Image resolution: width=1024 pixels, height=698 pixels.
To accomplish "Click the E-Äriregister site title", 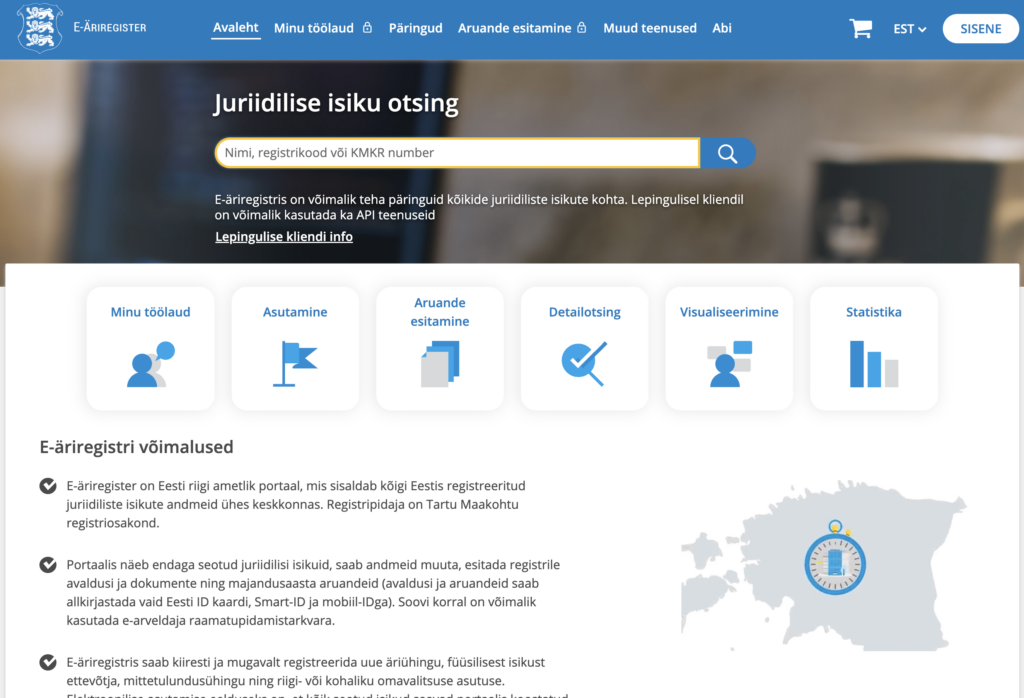I will [110, 27].
